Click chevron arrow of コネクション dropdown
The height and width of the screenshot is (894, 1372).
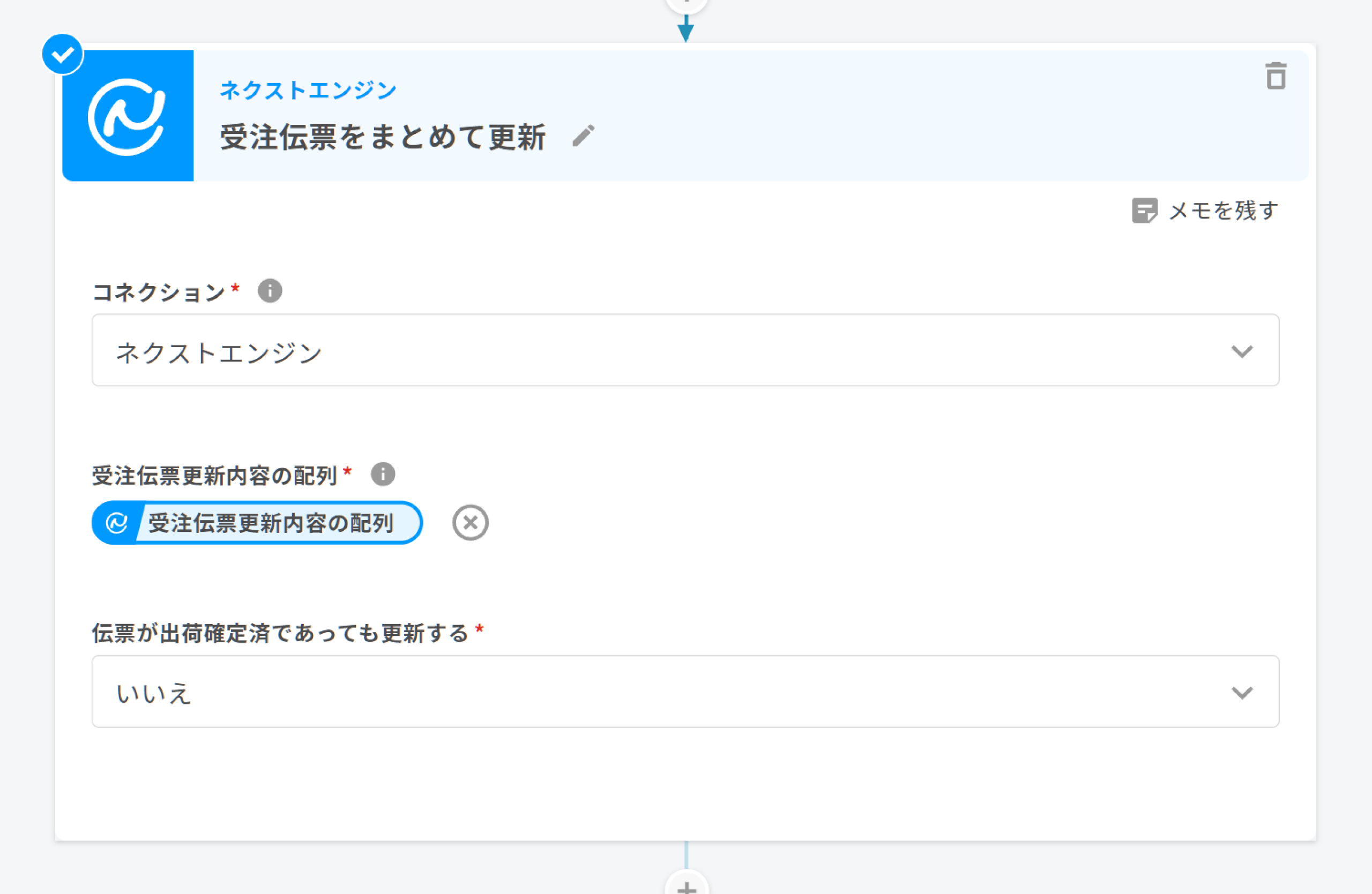pos(1242,351)
